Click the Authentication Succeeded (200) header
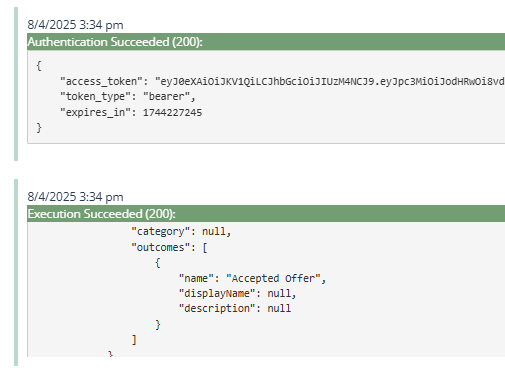The height and width of the screenshot is (381, 505). [x=266, y=42]
